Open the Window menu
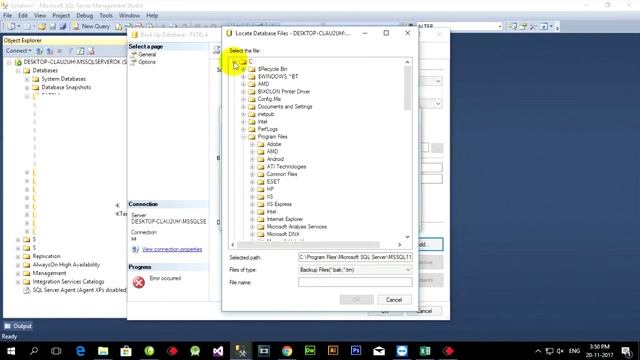 pyautogui.click(x=129, y=16)
